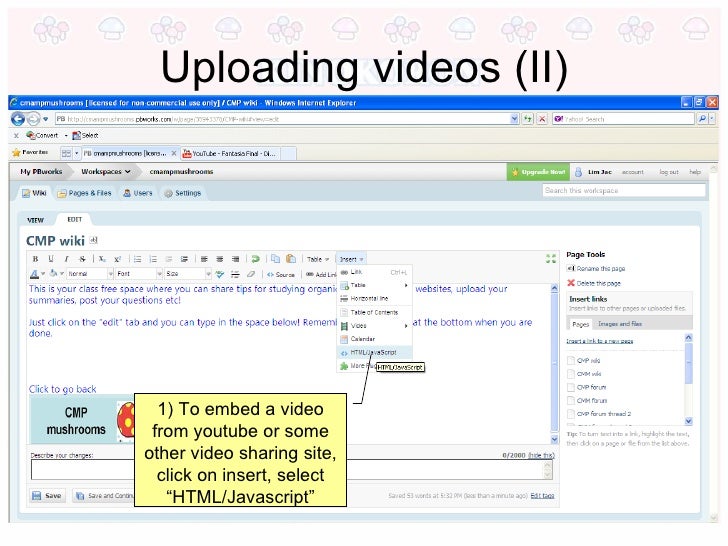The width and height of the screenshot is (728, 546).
Task: Insert a bulleted list
Action: pyautogui.click(x=137, y=259)
